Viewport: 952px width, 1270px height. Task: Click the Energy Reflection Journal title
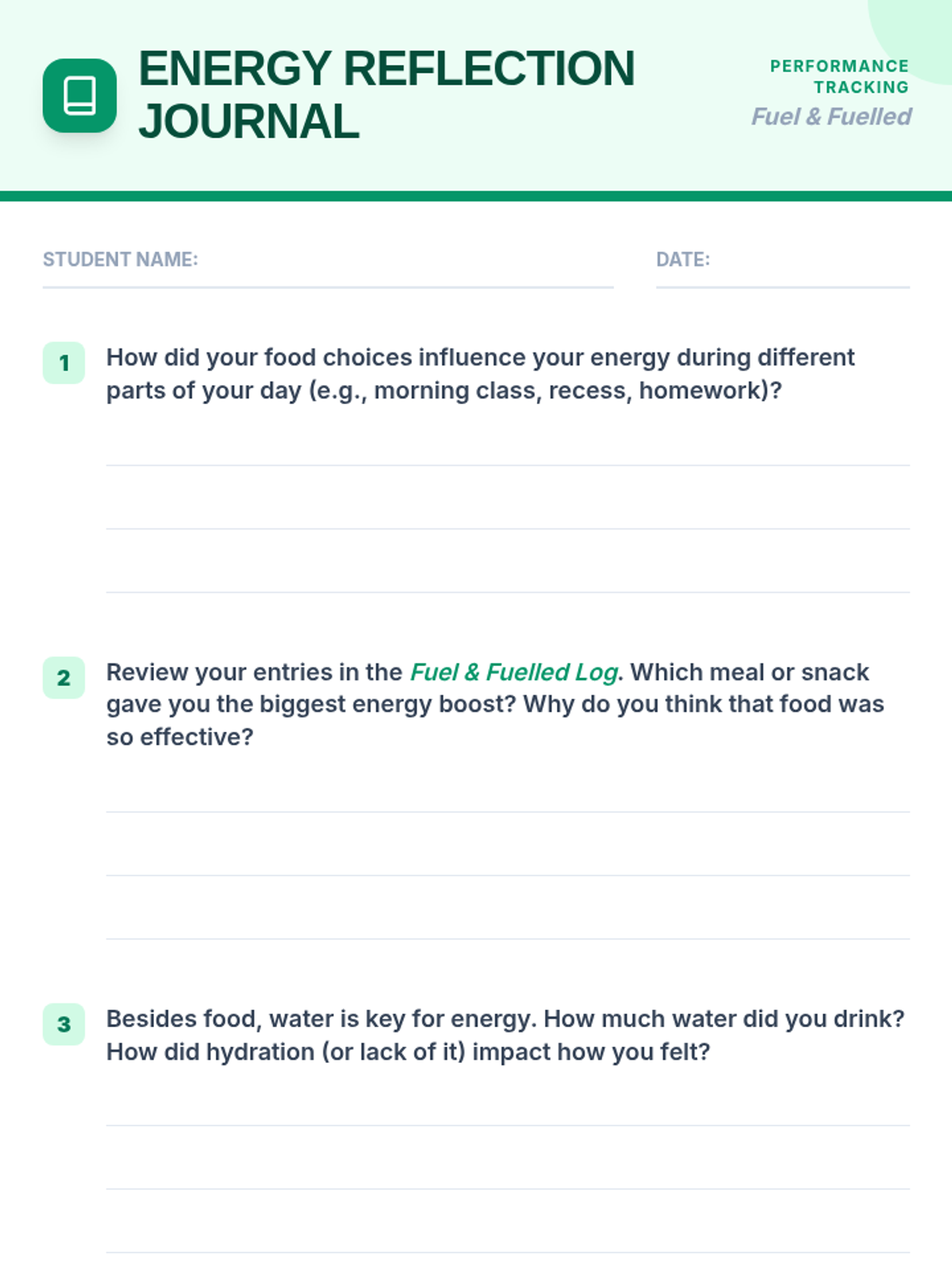click(x=386, y=94)
